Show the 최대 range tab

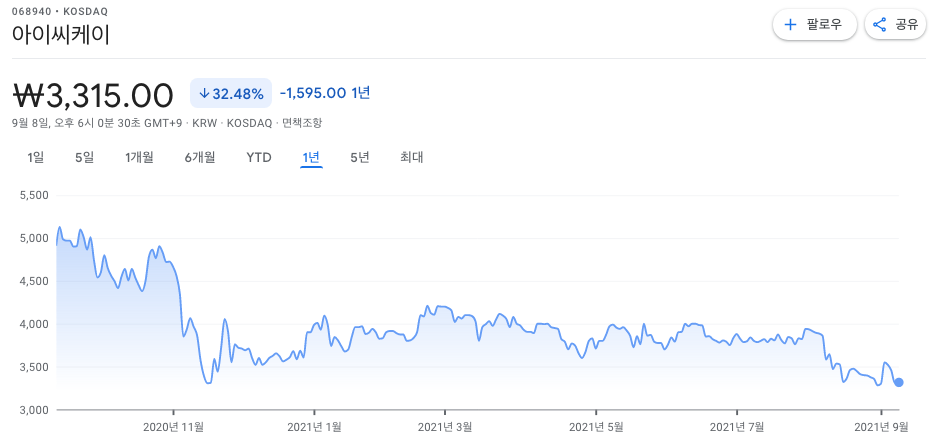(x=412, y=158)
